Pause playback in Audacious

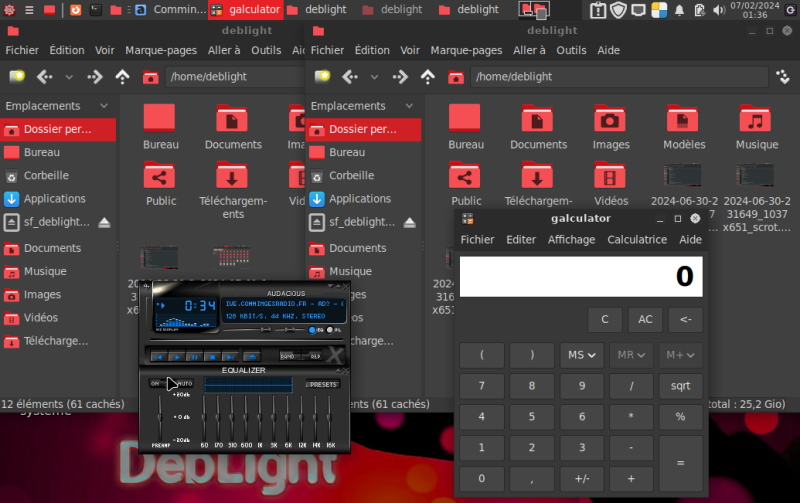coord(194,356)
